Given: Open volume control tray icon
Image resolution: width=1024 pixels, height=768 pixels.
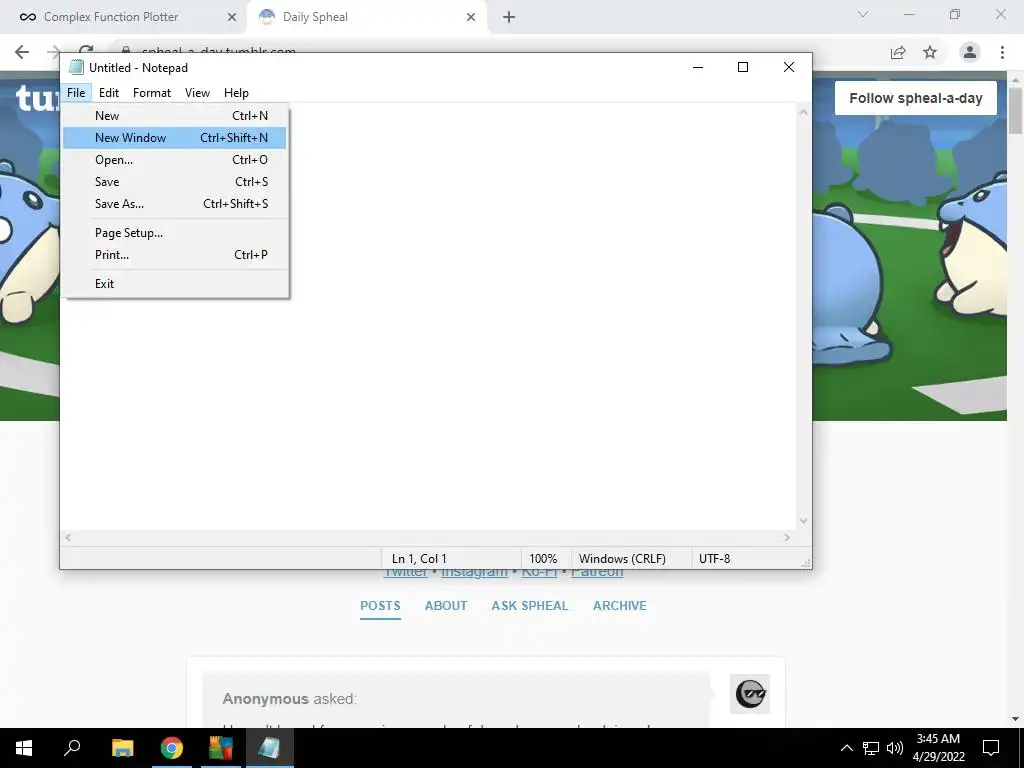Looking at the screenshot, I should 895,748.
